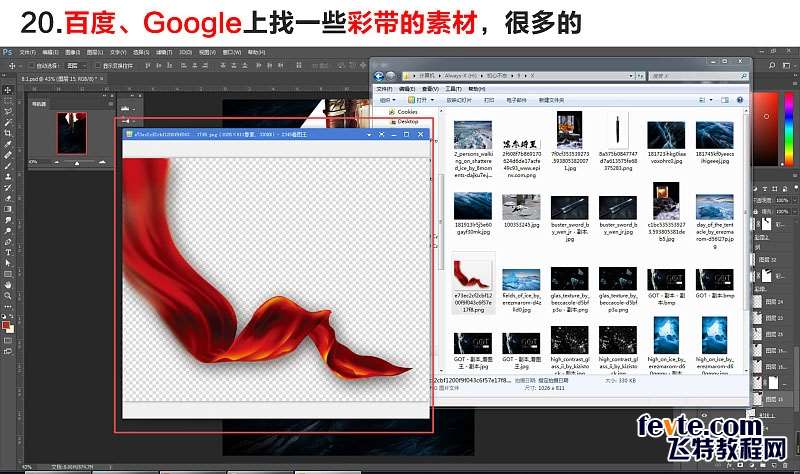Click the rainbow hue slider in Color panel
Image resolution: width=800 pixels, height=474 pixels.
789,129
